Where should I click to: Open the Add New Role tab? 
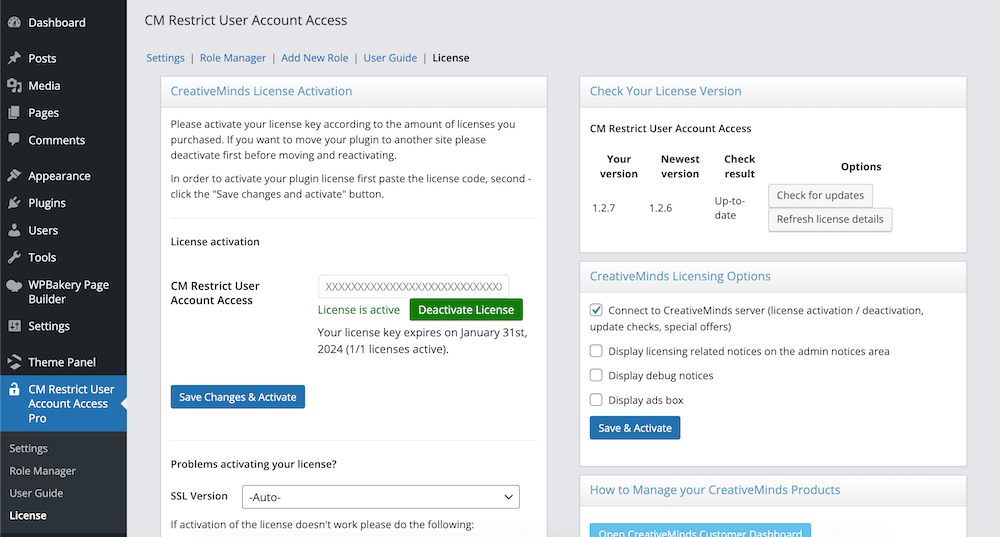pos(314,57)
